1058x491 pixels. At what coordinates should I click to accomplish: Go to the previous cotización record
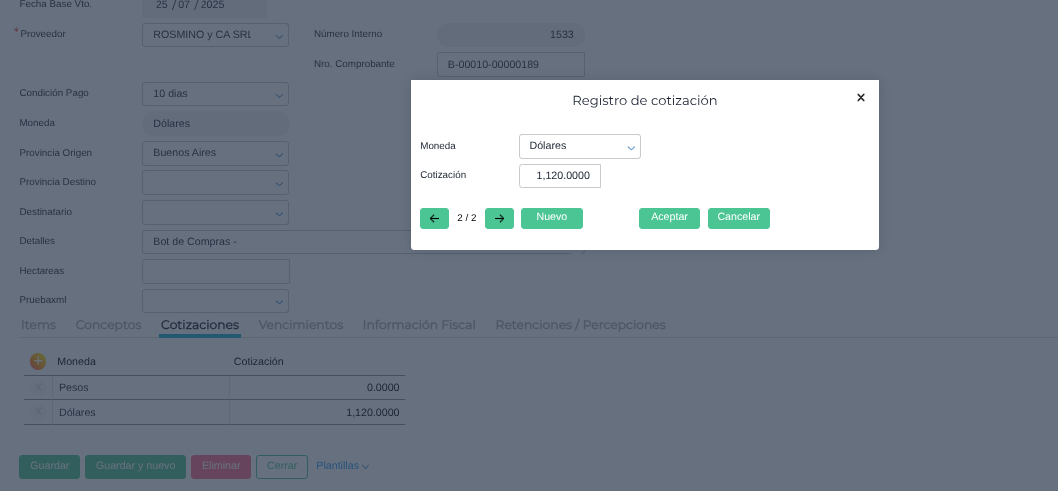click(x=434, y=218)
